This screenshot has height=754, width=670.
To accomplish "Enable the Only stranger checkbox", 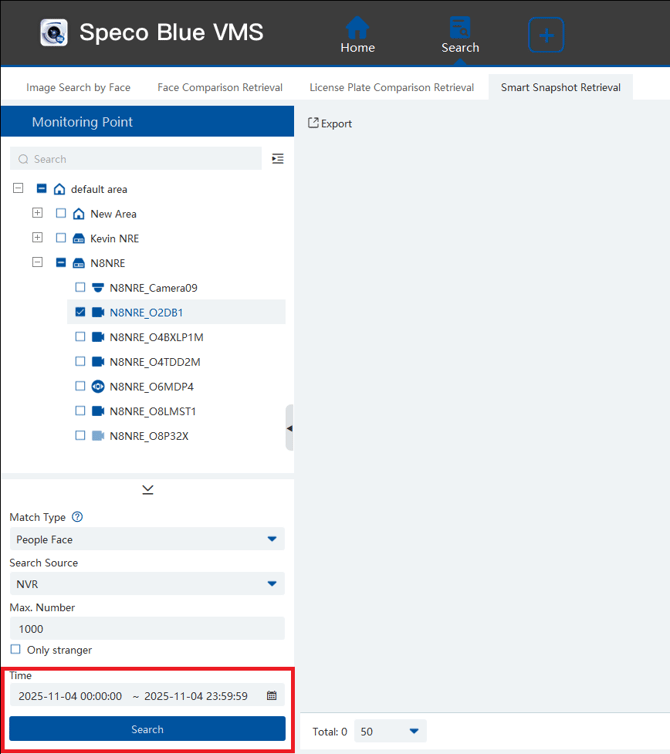I will [15, 650].
